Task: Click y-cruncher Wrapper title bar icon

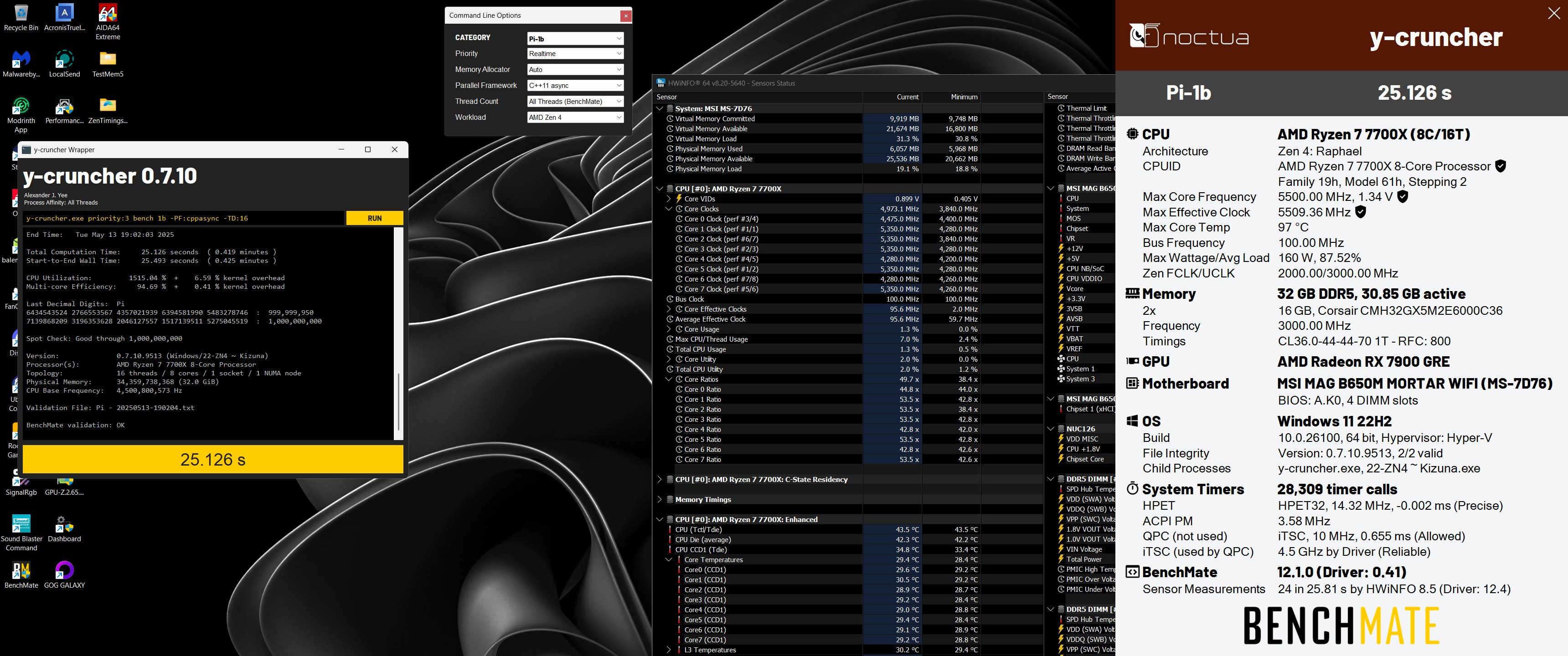Action: (26, 150)
